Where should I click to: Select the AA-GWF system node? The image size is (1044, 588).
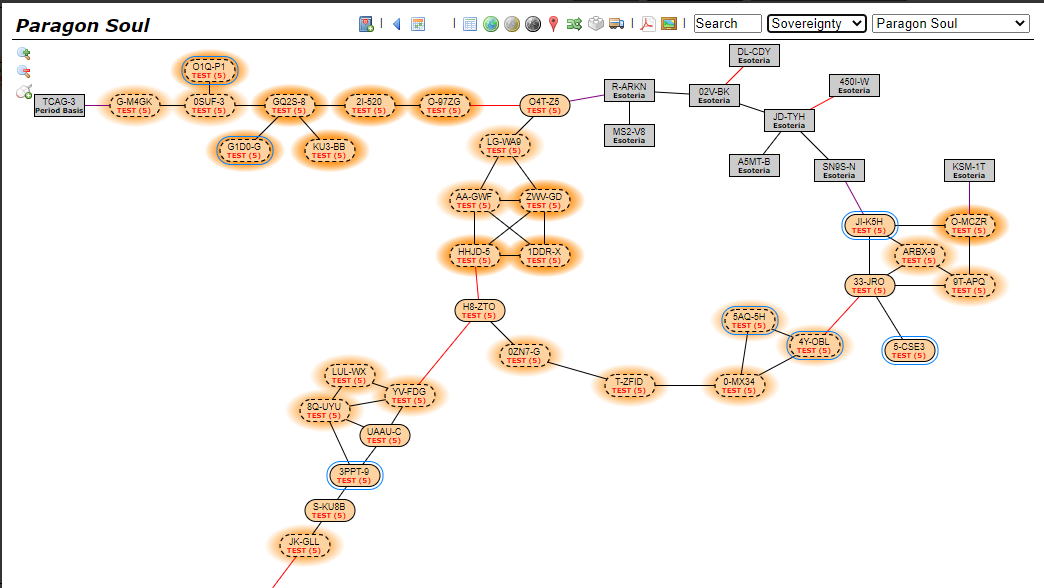(474, 200)
